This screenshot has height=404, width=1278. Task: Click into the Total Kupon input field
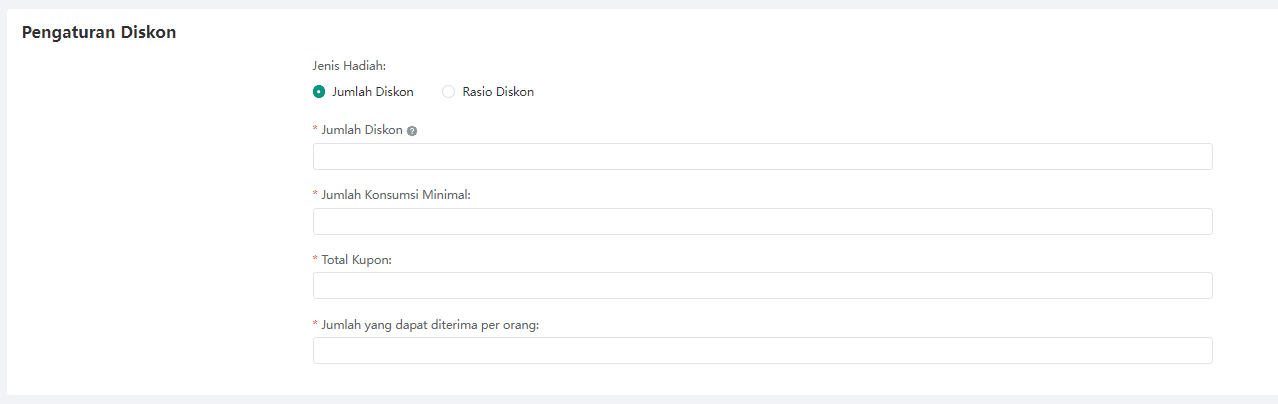763,286
